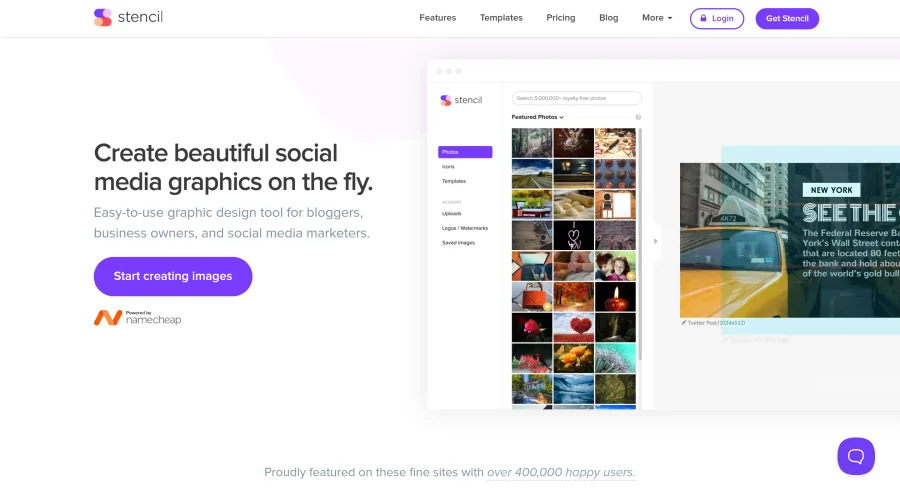The width and height of the screenshot is (900, 500).
Task: Select the country road photo thumbnail
Action: coord(532,174)
